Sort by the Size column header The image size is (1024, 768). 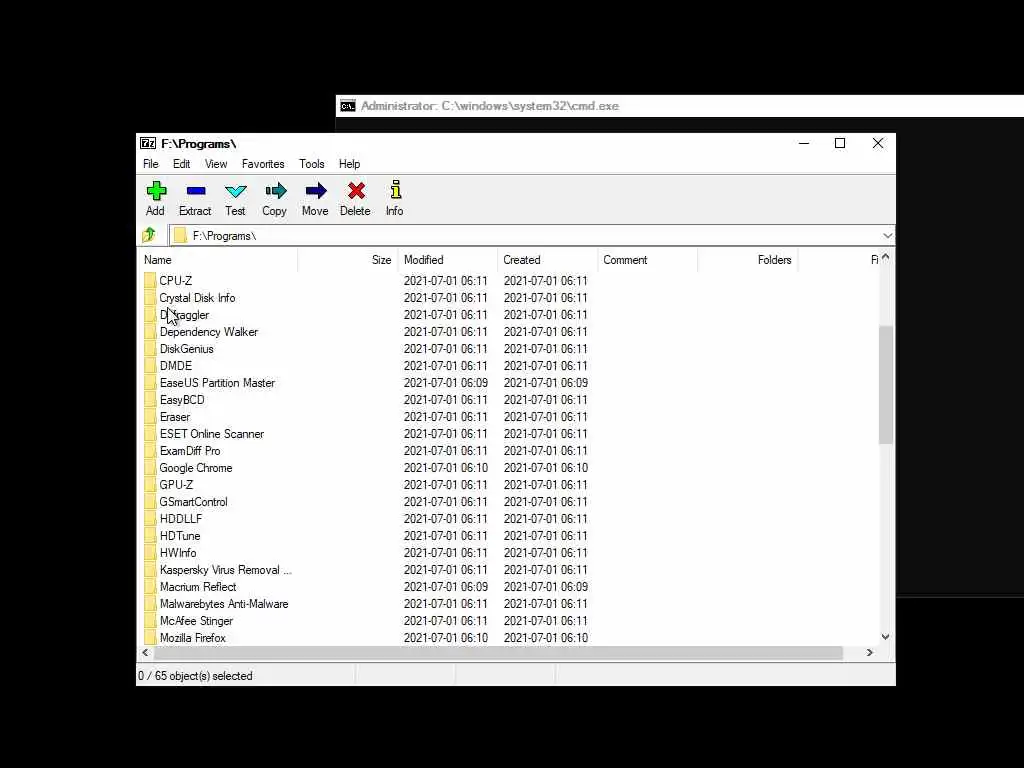click(347, 260)
